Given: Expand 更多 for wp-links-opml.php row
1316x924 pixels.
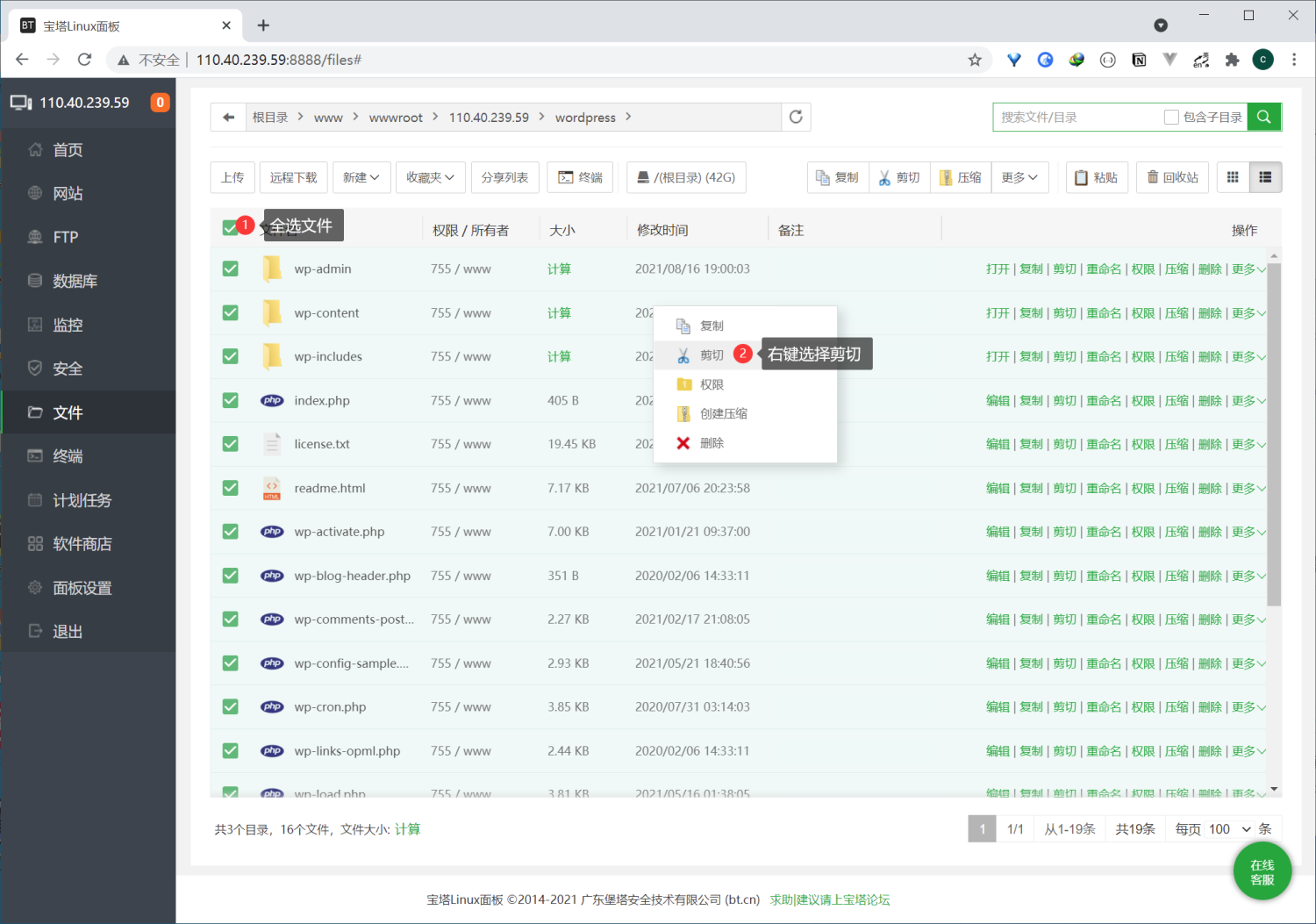Looking at the screenshot, I should tap(1248, 751).
